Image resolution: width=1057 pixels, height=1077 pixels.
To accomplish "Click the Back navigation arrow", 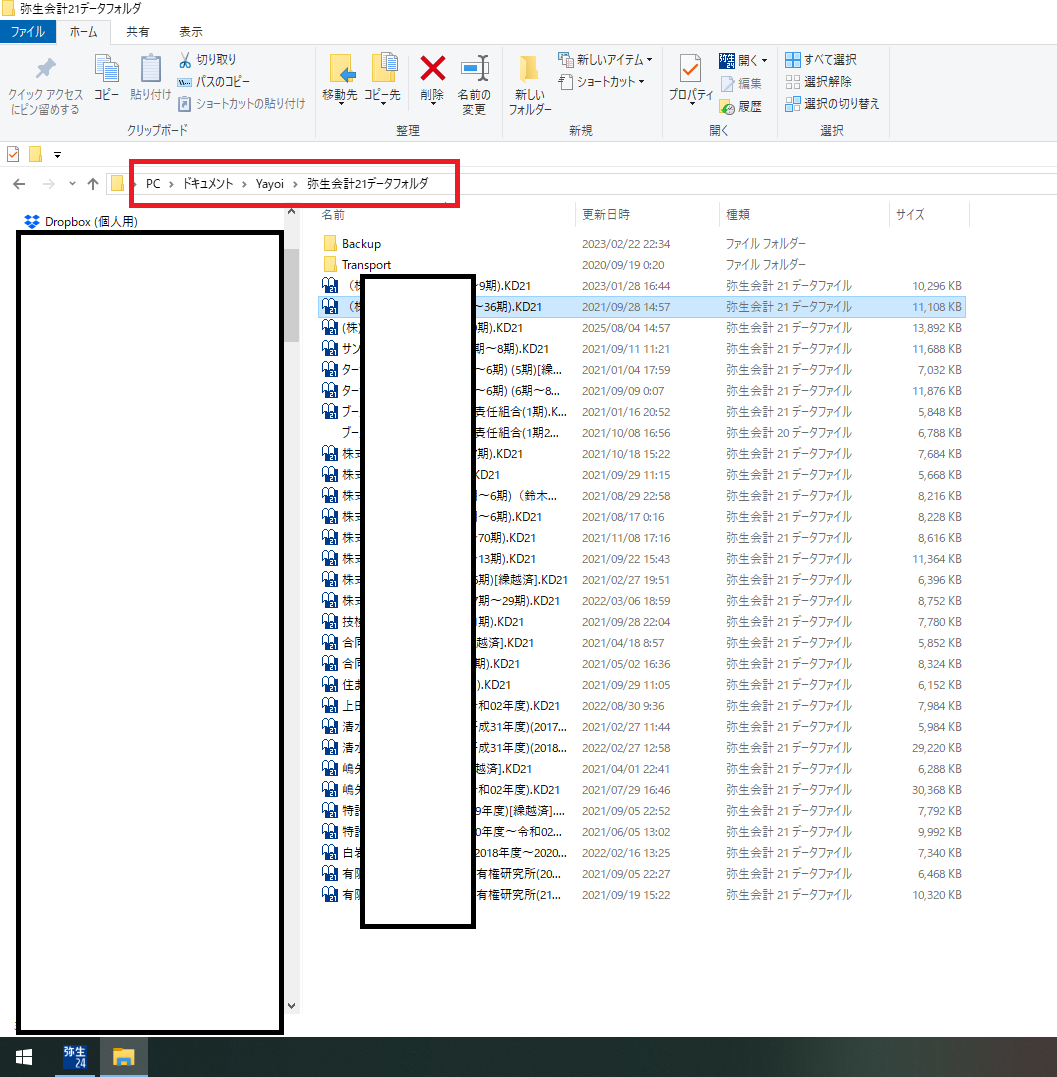I will click(x=19, y=184).
